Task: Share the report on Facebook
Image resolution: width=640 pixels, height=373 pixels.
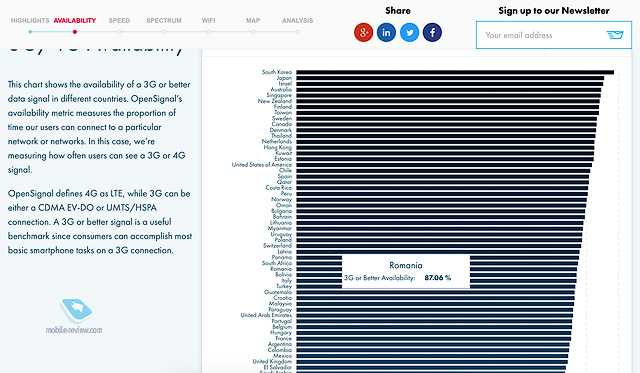Action: (432, 32)
